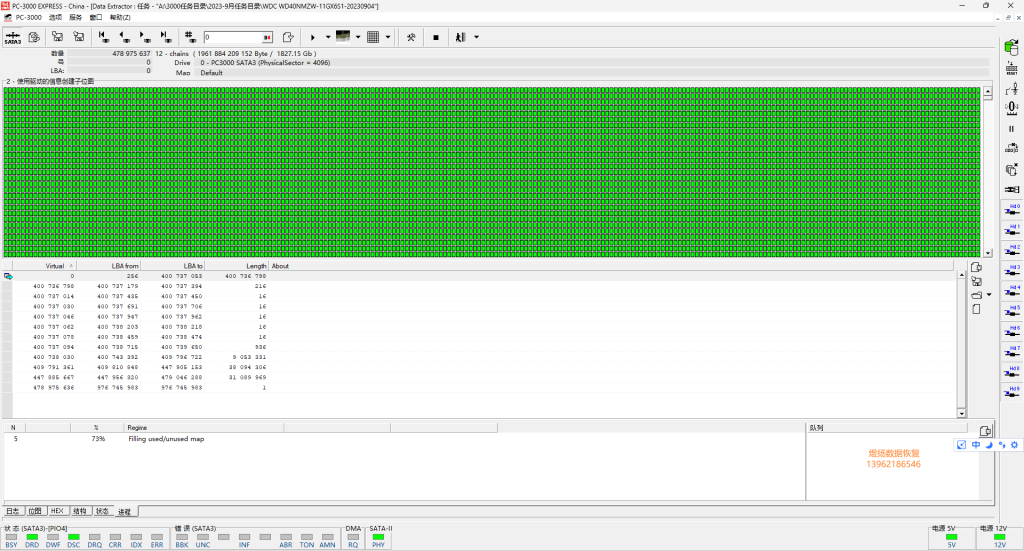1024x551 pixels.
Task: Open the PC-3000 menu
Action: click(29, 18)
